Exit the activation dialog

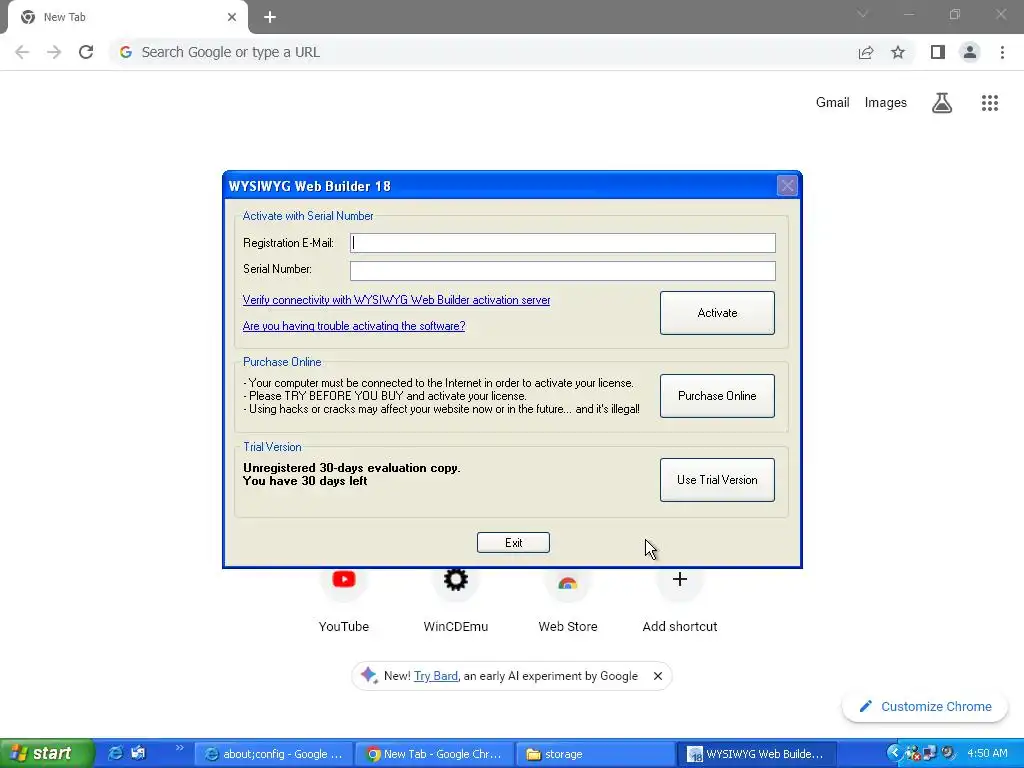(513, 543)
